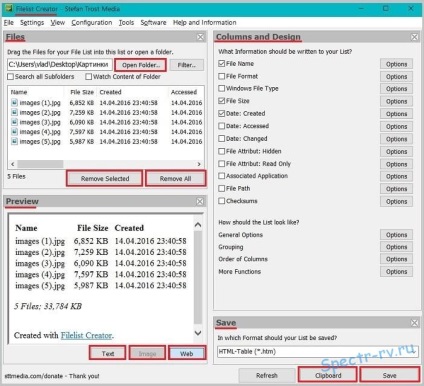The width and height of the screenshot is (424, 386).
Task: Click the Filter button
Action: [187, 65]
